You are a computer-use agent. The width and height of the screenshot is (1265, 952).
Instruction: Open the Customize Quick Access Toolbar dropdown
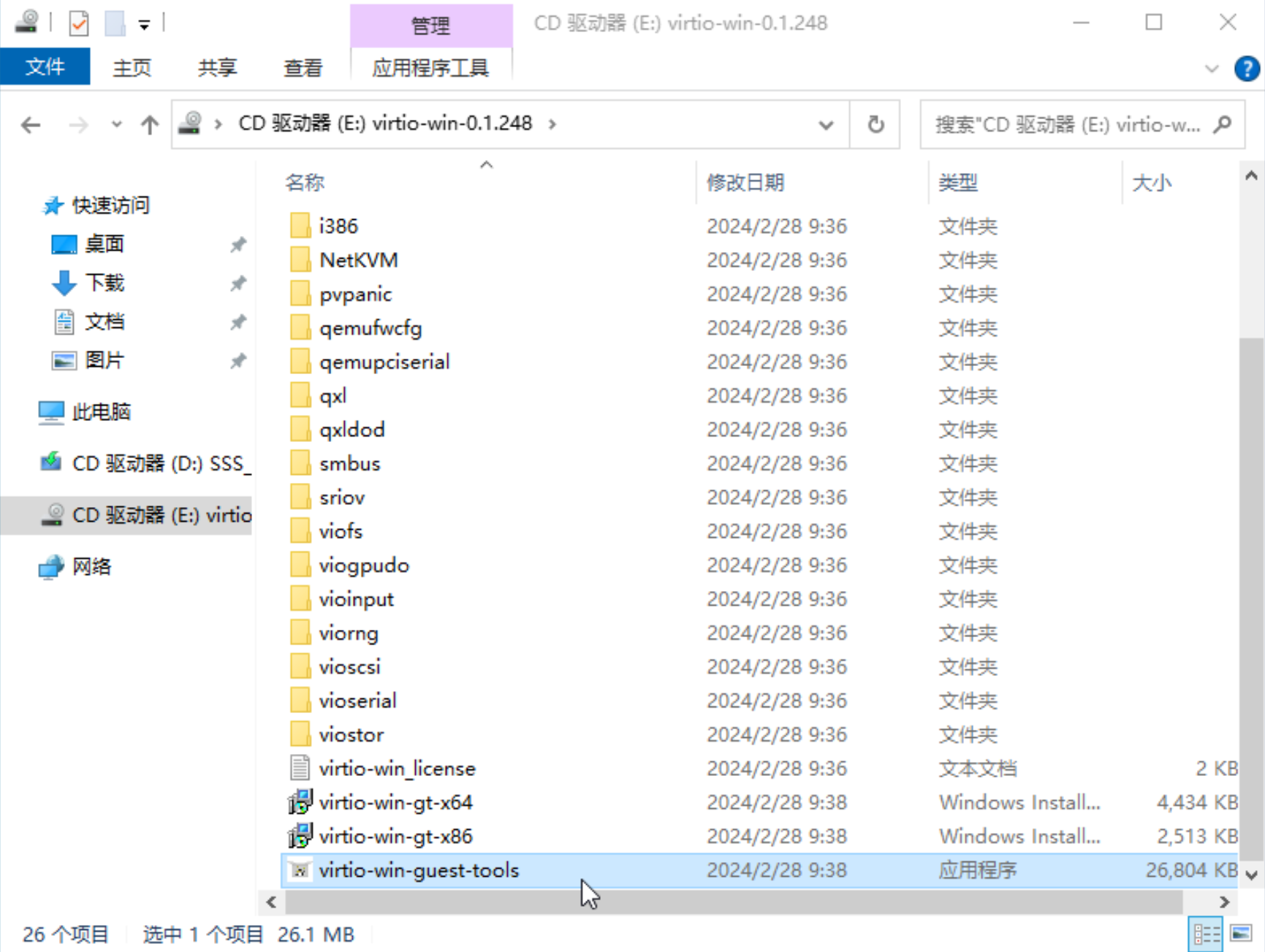(x=145, y=26)
